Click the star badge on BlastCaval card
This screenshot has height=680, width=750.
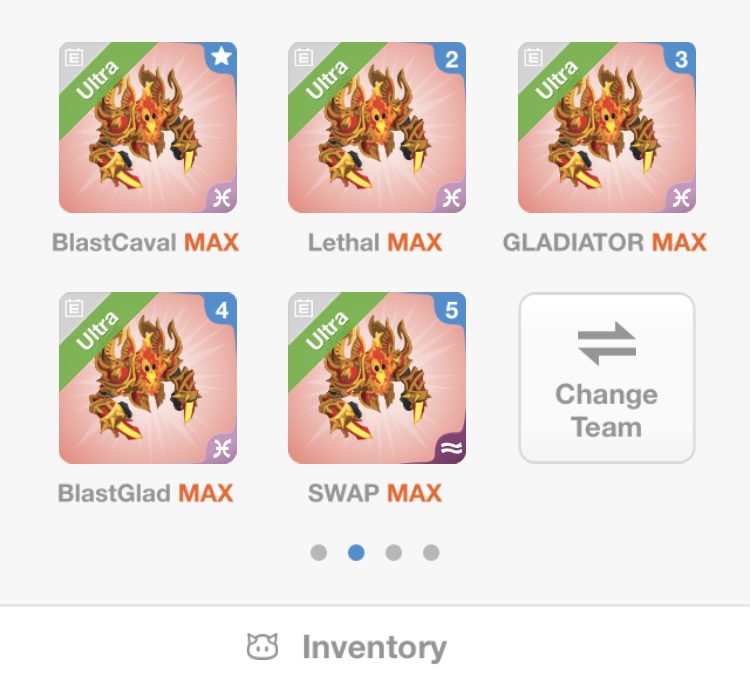click(x=221, y=57)
